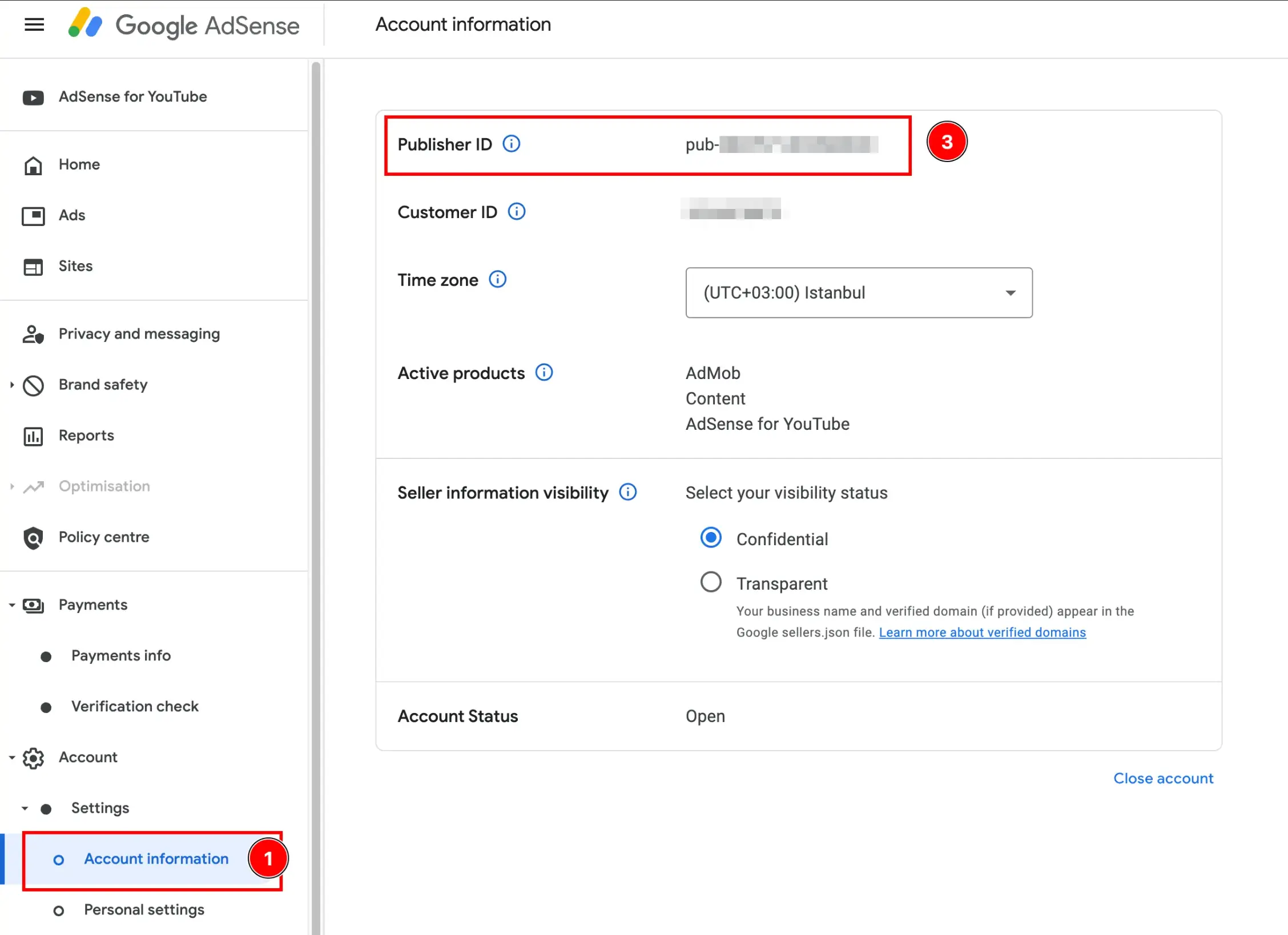Expand the Optimisation section arrow
The image size is (1288, 935).
click(x=11, y=486)
